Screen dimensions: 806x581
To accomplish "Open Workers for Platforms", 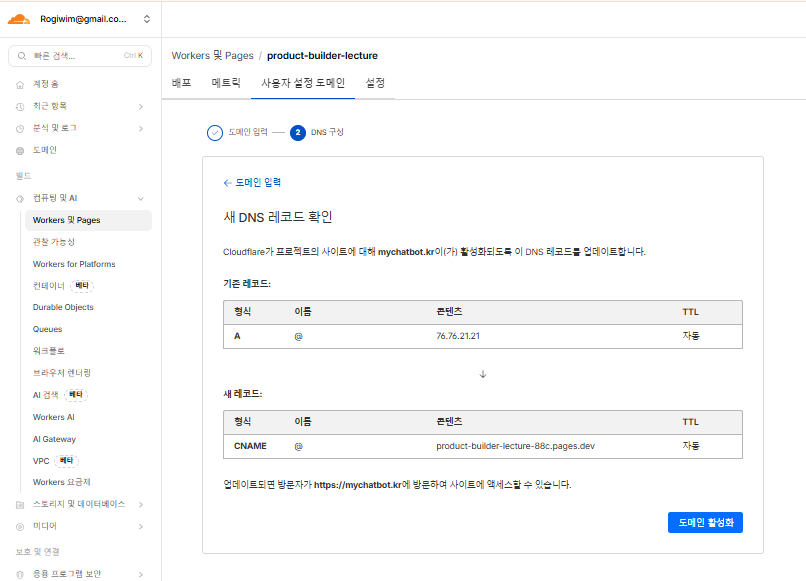I will pos(74,264).
